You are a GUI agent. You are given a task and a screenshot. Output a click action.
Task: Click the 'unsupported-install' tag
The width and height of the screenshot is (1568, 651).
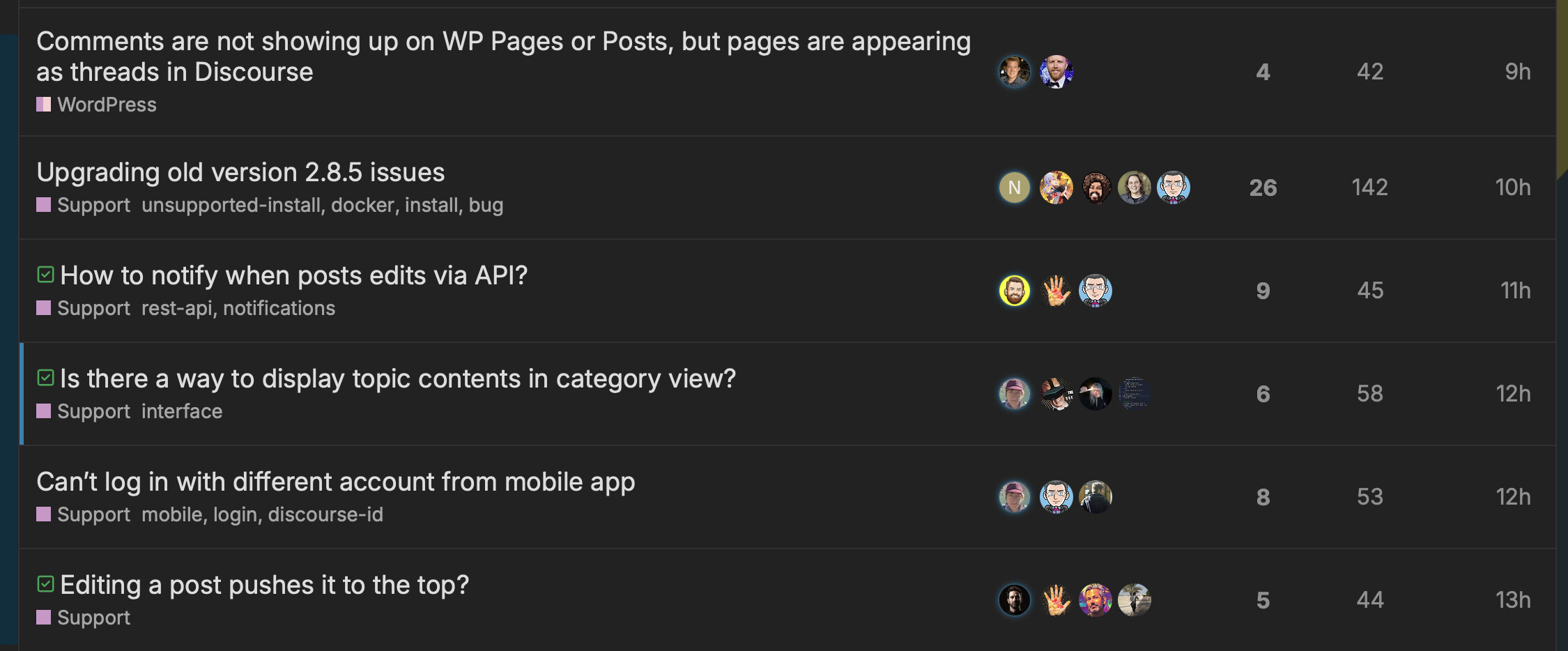231,205
